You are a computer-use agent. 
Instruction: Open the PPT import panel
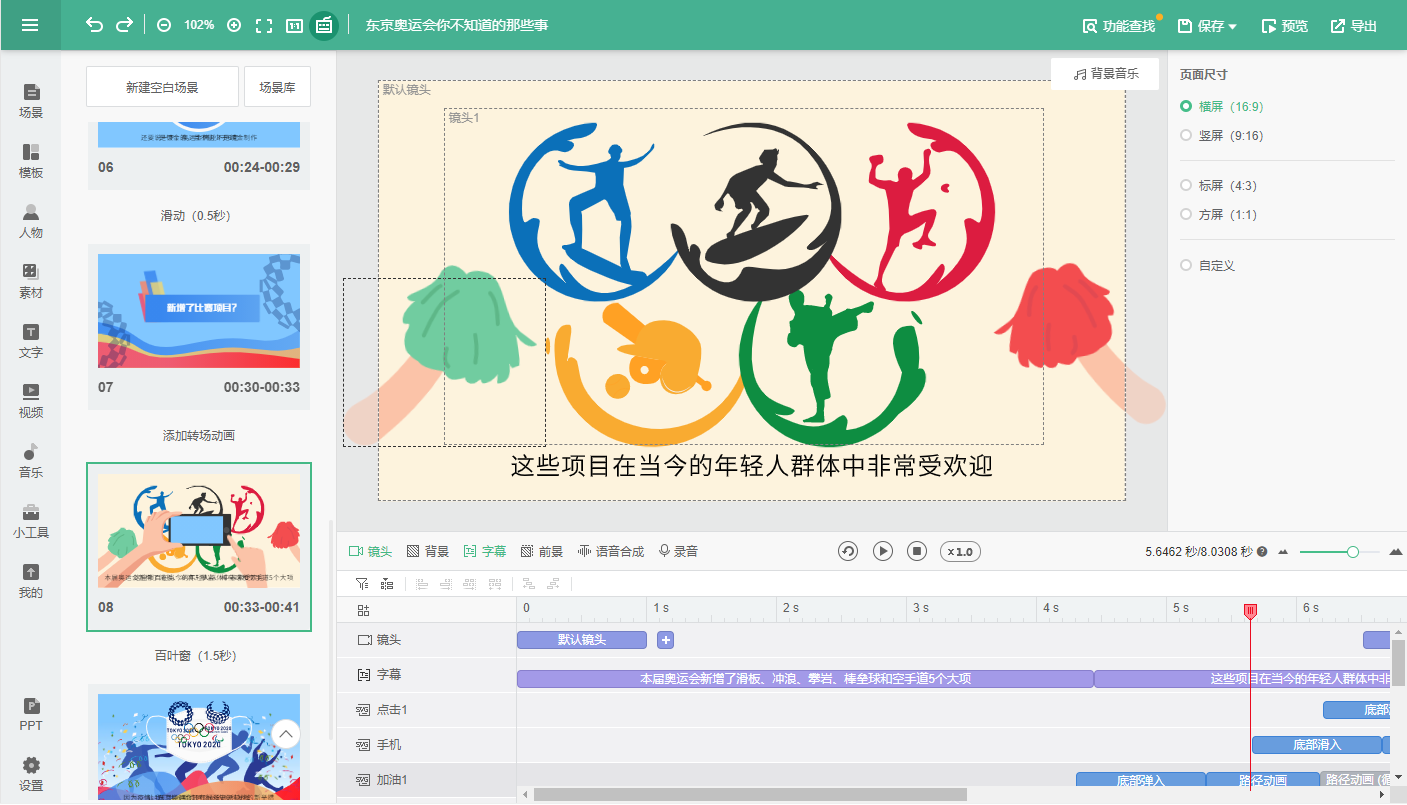pyautogui.click(x=31, y=714)
